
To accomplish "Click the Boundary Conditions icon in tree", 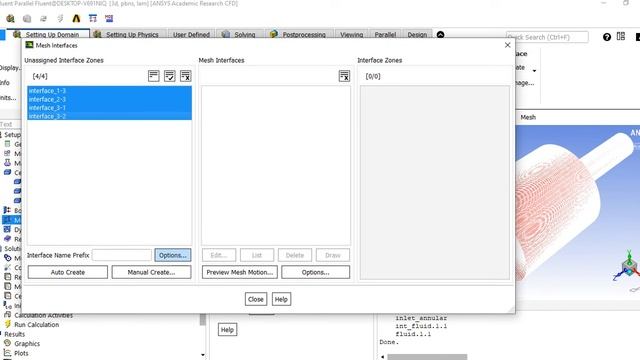I will tap(7, 210).
